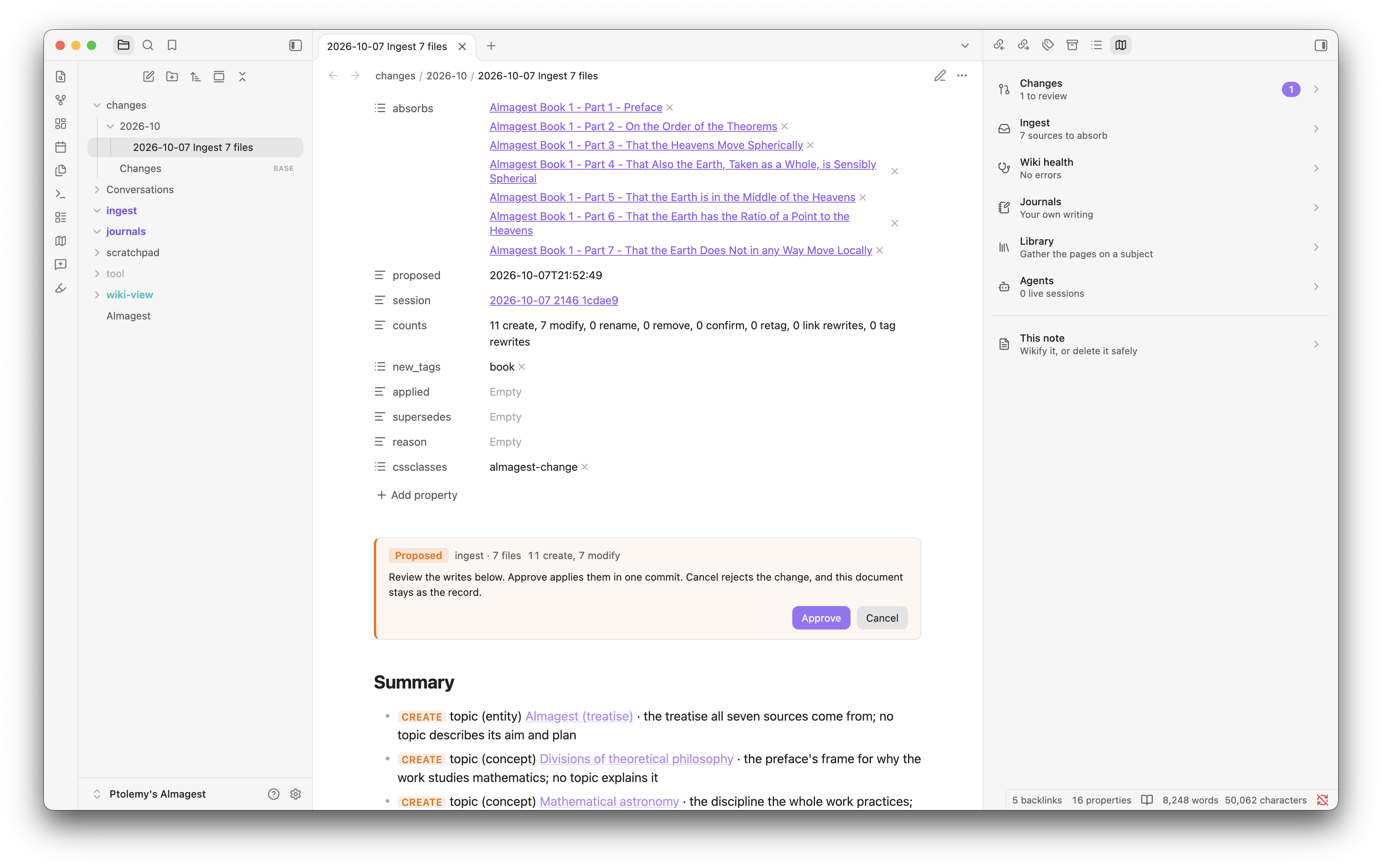Viewport: 1382px width, 868px height.
Task: Click Add property
Action: (x=416, y=495)
